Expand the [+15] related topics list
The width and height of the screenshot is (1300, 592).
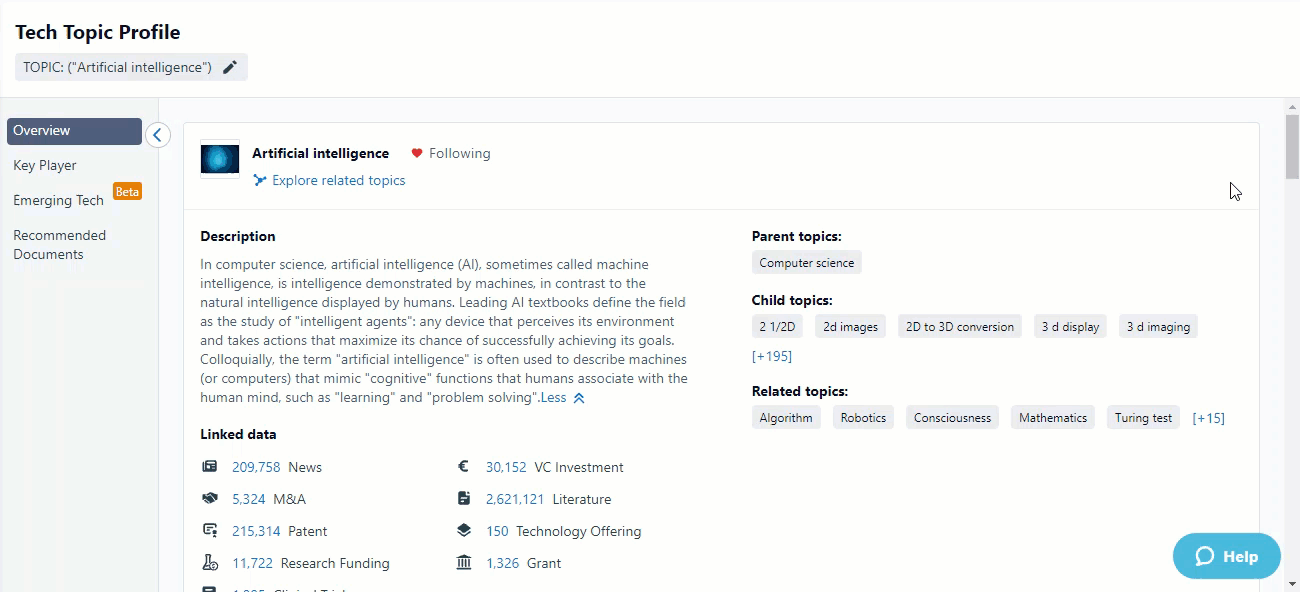1208,417
